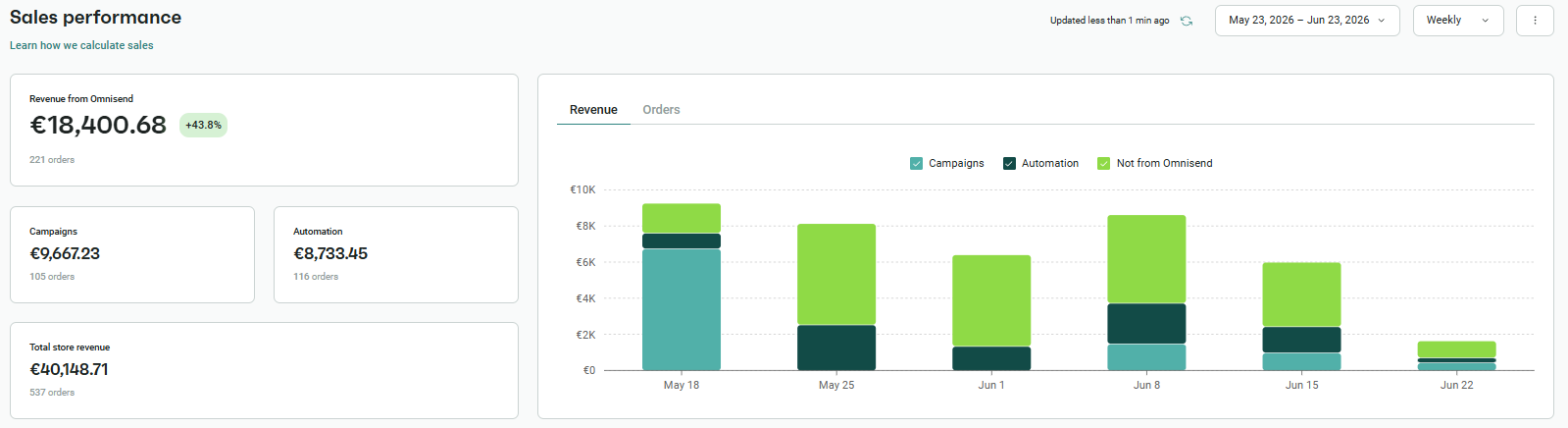Click the Jun 8 Automation dark bar segment

[1146, 323]
